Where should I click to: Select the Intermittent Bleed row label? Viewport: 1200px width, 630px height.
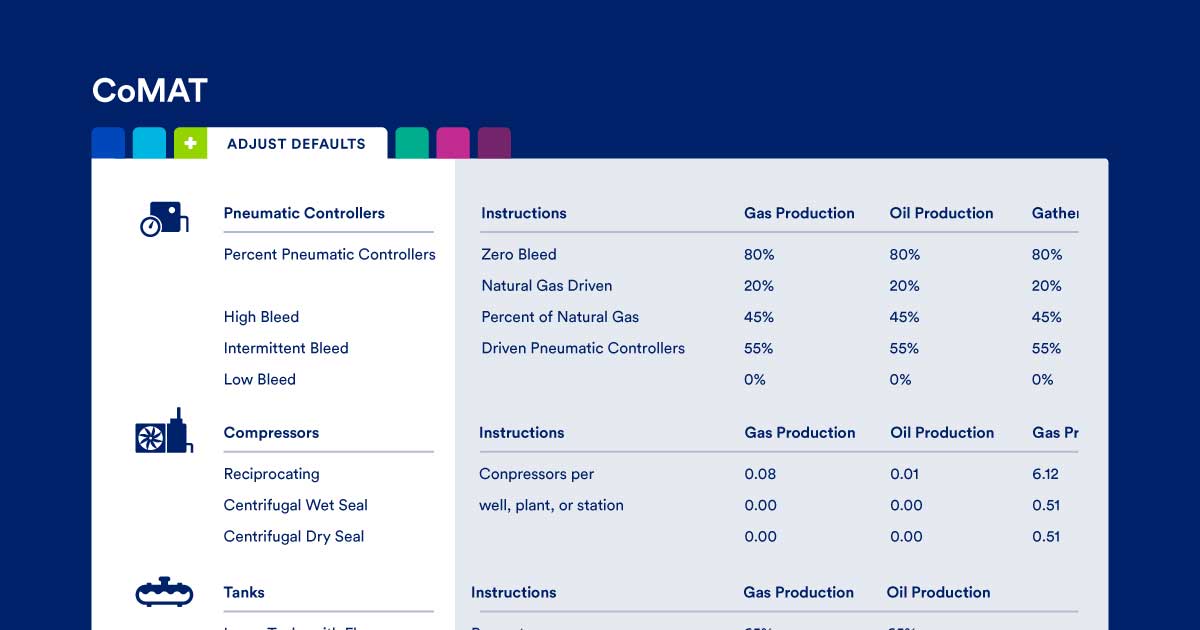click(286, 348)
